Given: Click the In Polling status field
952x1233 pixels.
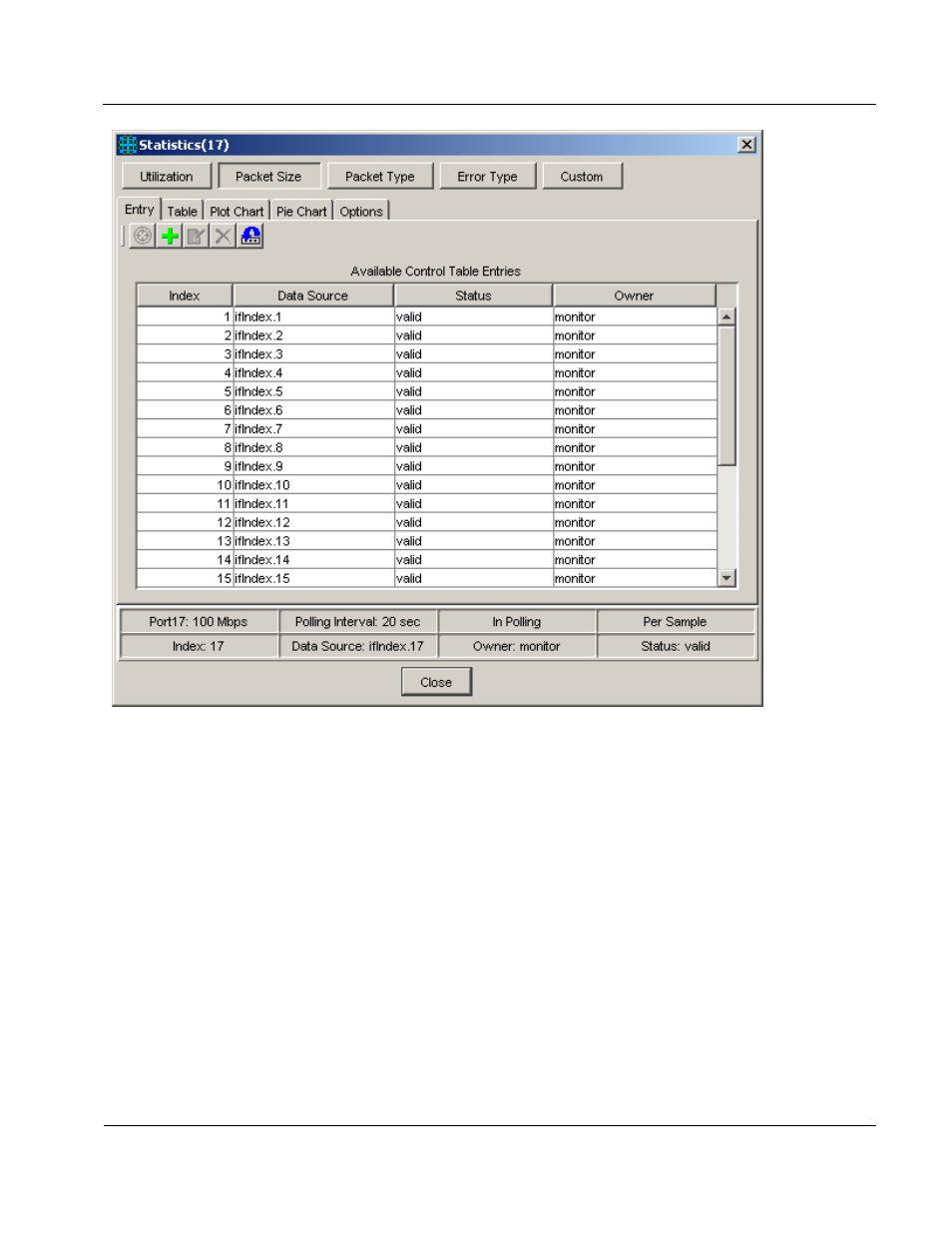Looking at the screenshot, I should [x=517, y=622].
